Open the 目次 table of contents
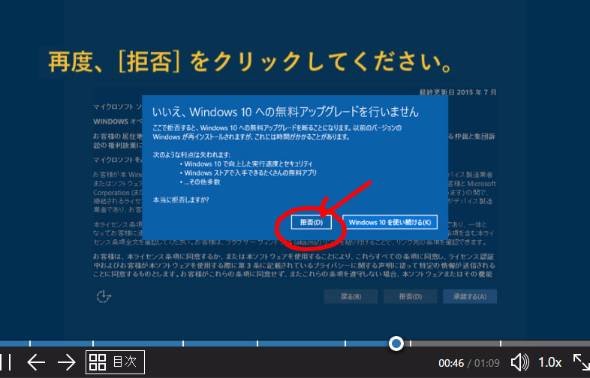This screenshot has height=378, width=590. point(115,362)
